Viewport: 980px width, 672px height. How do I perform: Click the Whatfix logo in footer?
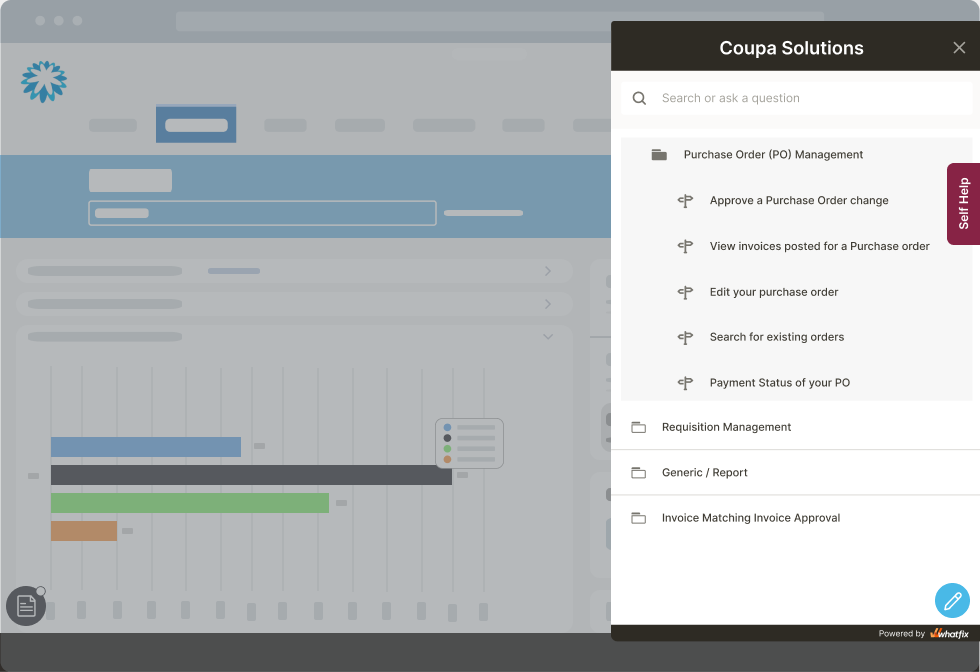(x=949, y=633)
